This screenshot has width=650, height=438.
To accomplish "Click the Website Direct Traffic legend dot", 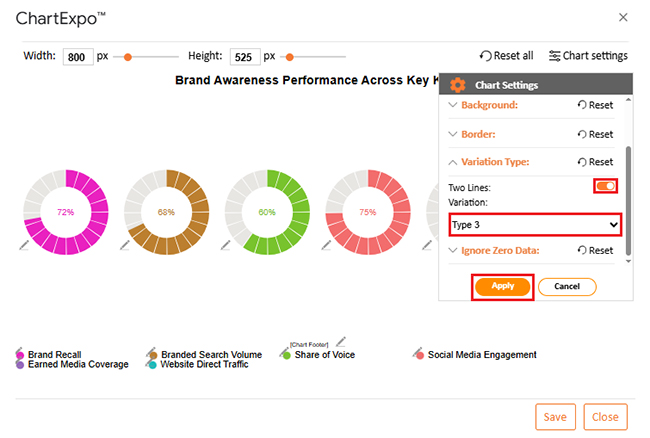I will [x=153, y=365].
